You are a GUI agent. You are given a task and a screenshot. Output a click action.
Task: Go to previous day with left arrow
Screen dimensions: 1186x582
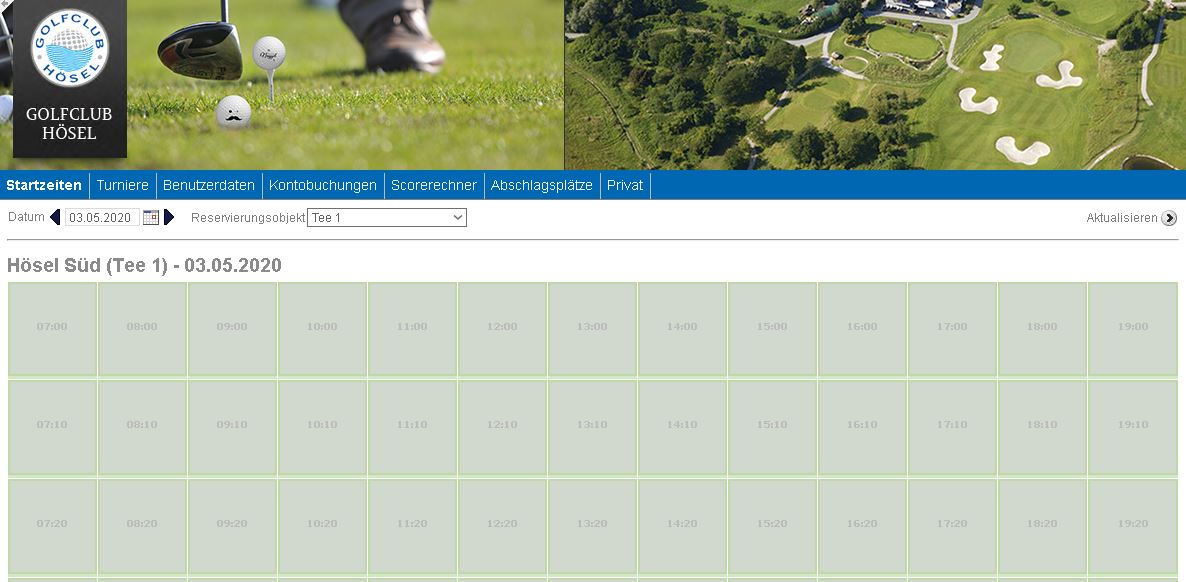click(55, 217)
